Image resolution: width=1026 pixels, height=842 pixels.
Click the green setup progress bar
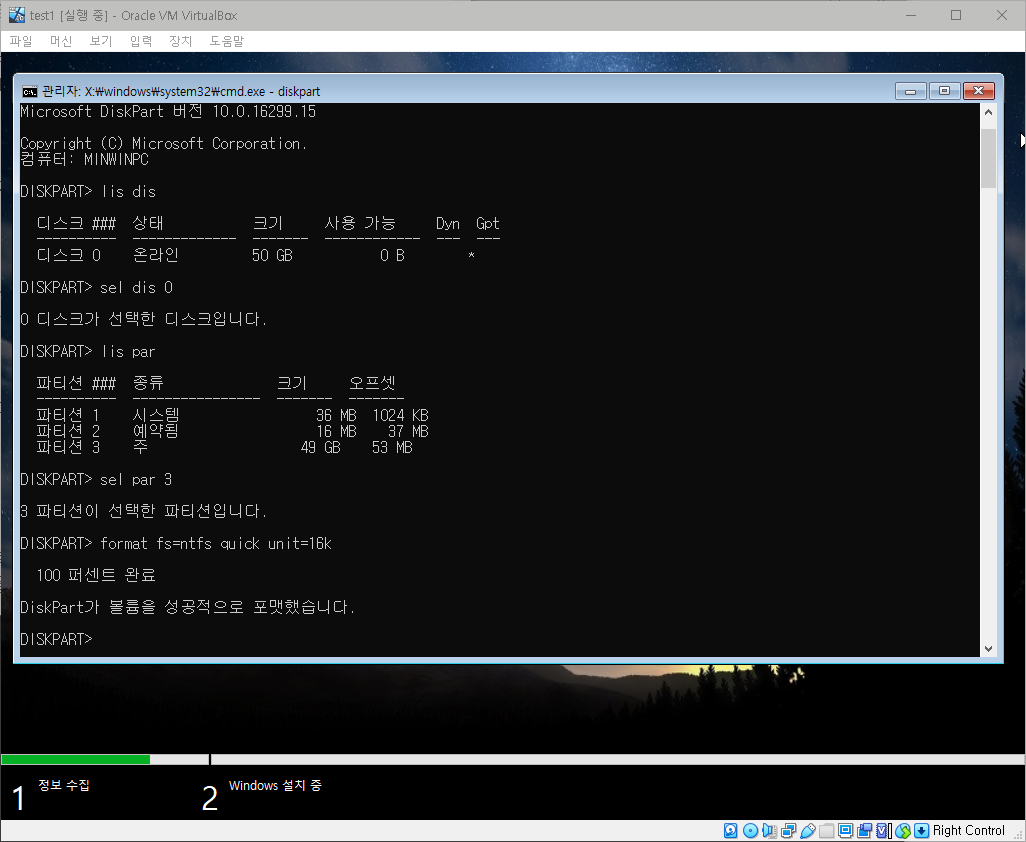(x=76, y=760)
